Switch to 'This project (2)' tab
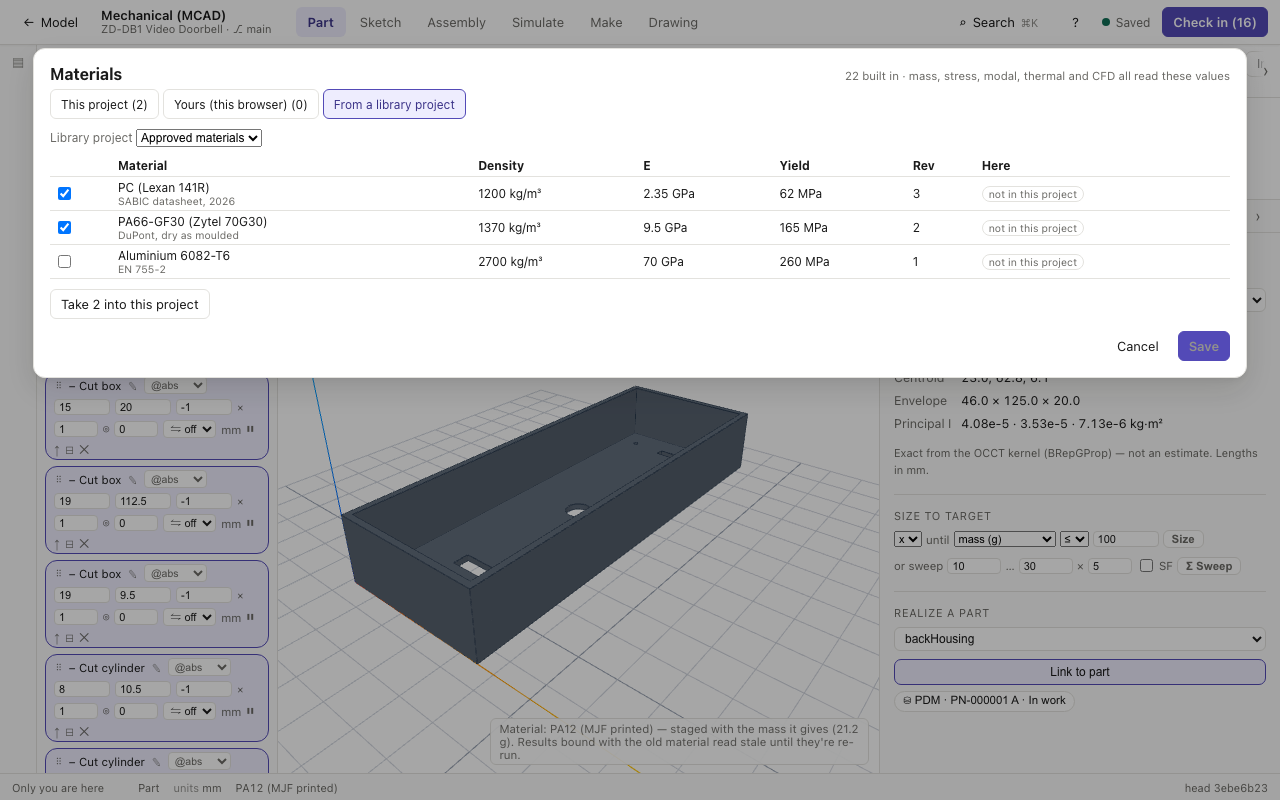The width and height of the screenshot is (1280, 800). (x=104, y=104)
